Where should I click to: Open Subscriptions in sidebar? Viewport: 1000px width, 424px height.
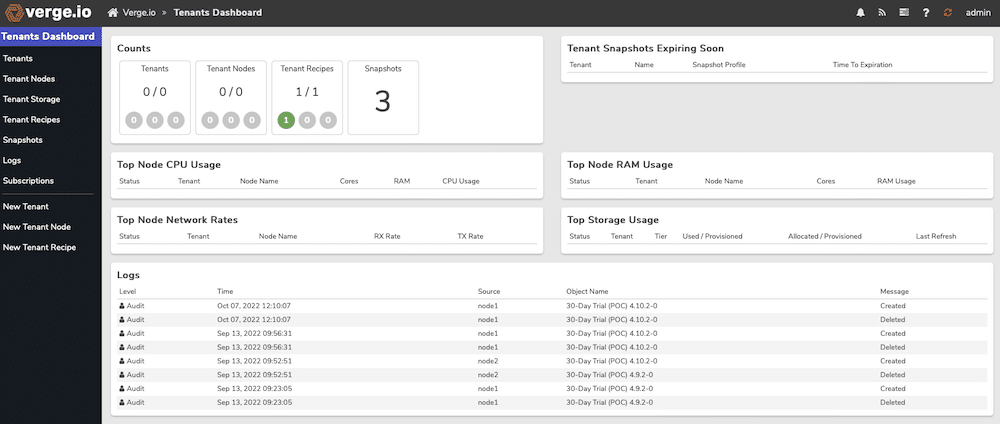[x=28, y=181]
